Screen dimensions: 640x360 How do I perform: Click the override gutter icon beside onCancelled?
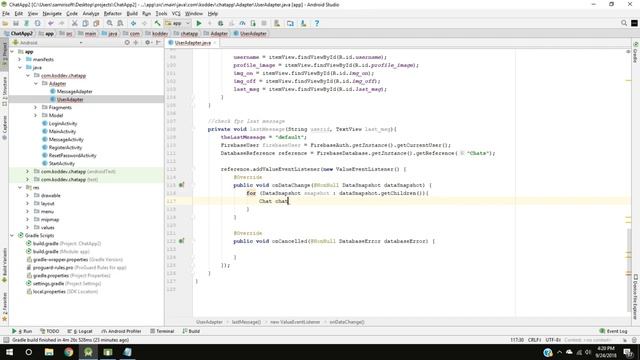tap(182, 241)
